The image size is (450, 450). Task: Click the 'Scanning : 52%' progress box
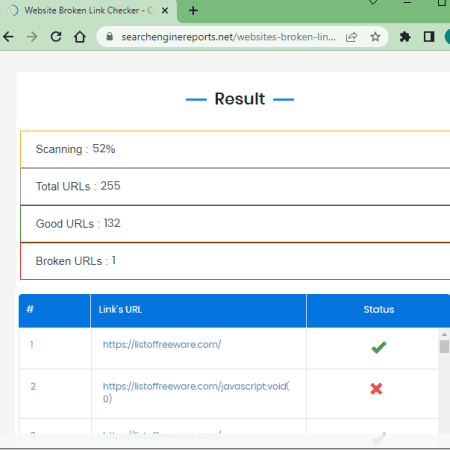coord(235,149)
